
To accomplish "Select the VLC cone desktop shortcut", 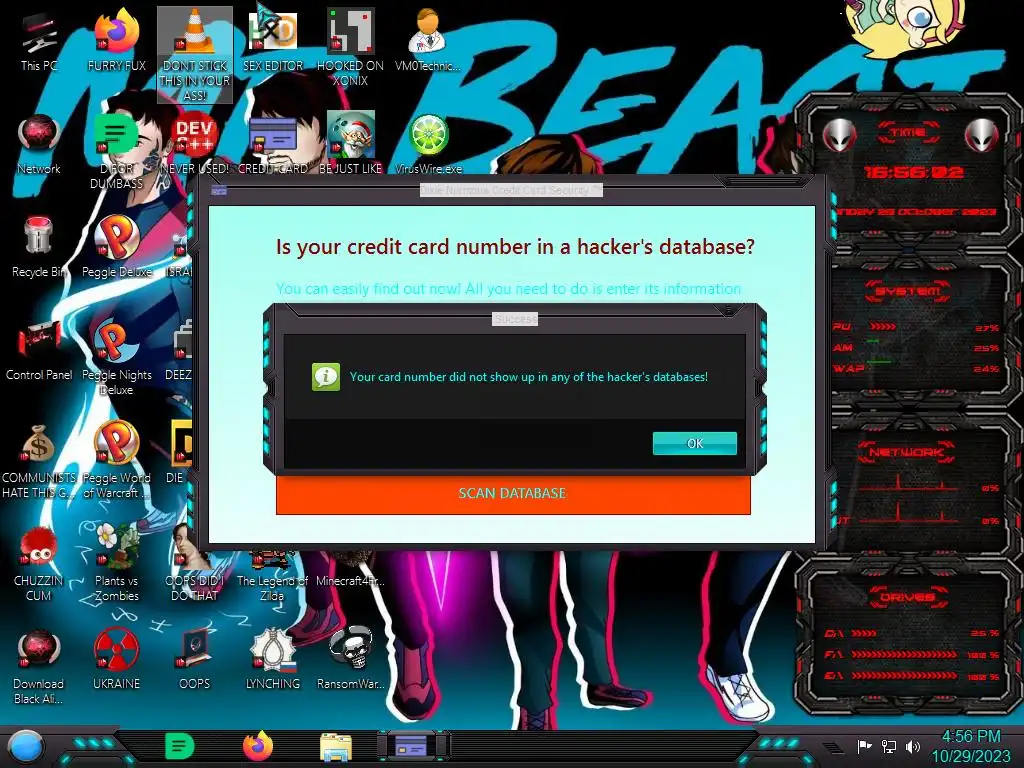I will [x=195, y=55].
